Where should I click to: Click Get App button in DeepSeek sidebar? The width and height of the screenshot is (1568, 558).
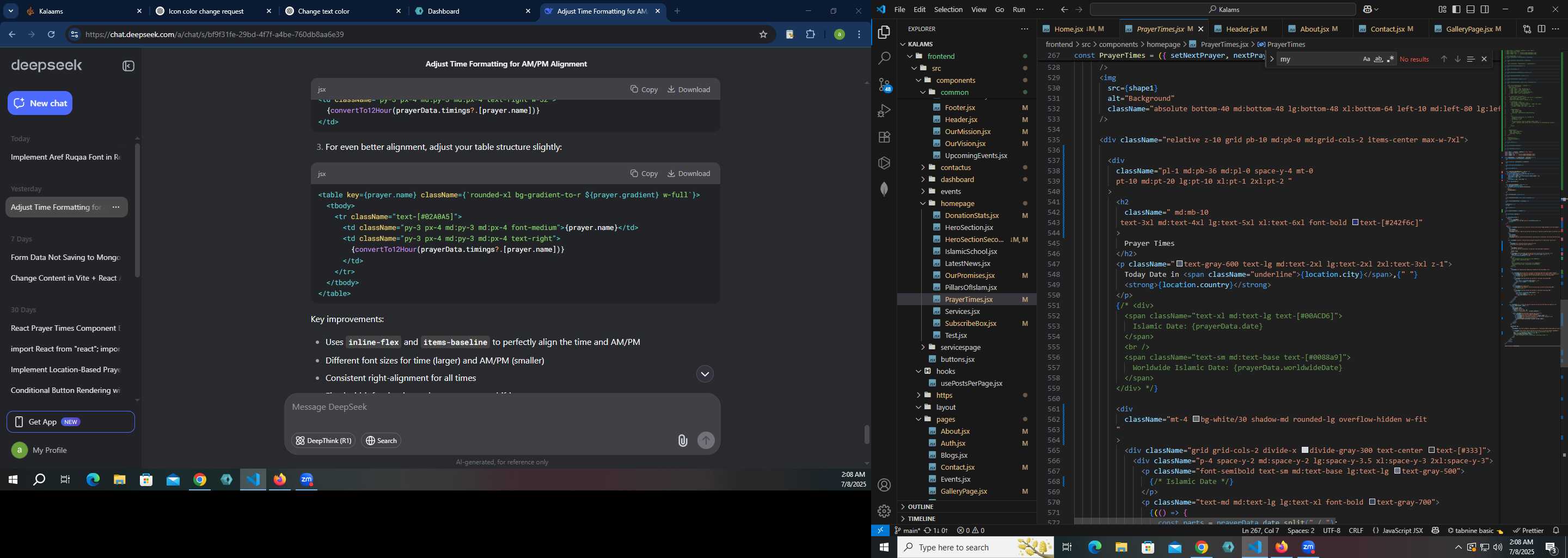71,422
